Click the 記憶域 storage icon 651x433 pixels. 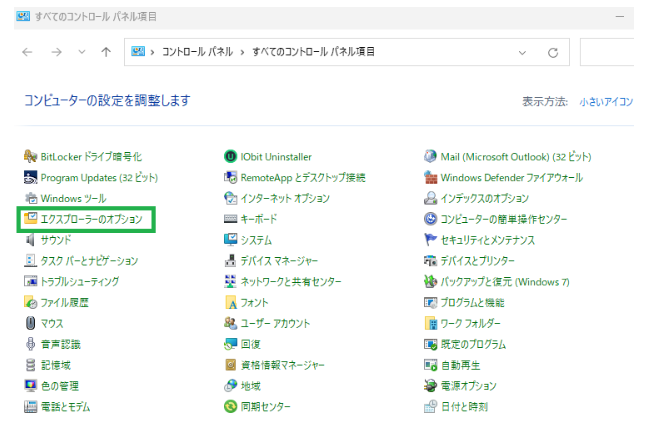30,365
